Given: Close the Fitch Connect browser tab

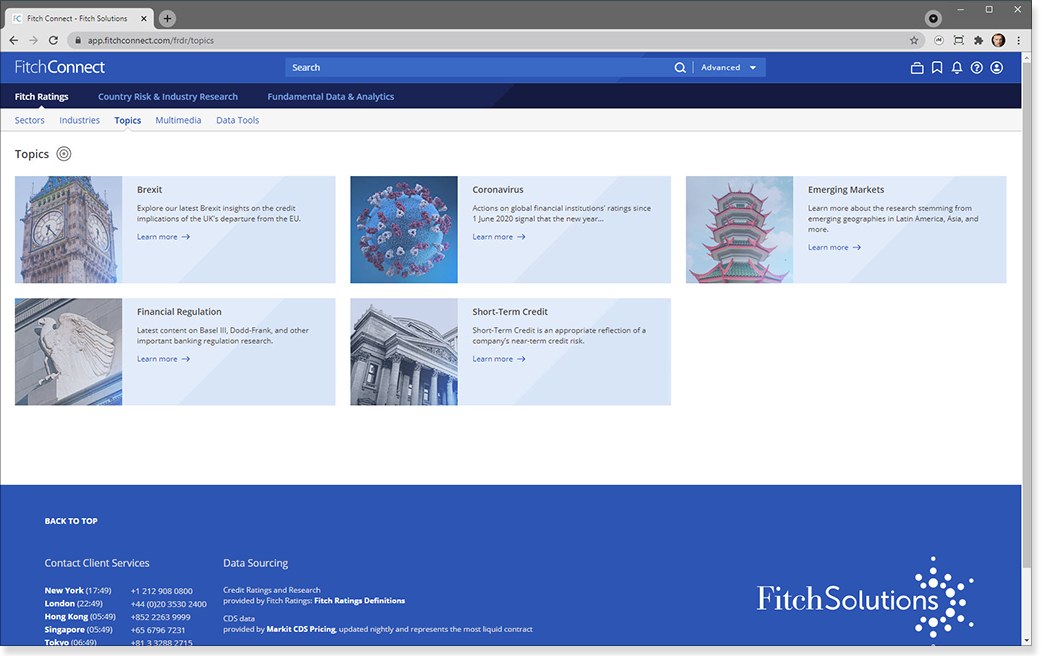Looking at the screenshot, I should coord(144,19).
